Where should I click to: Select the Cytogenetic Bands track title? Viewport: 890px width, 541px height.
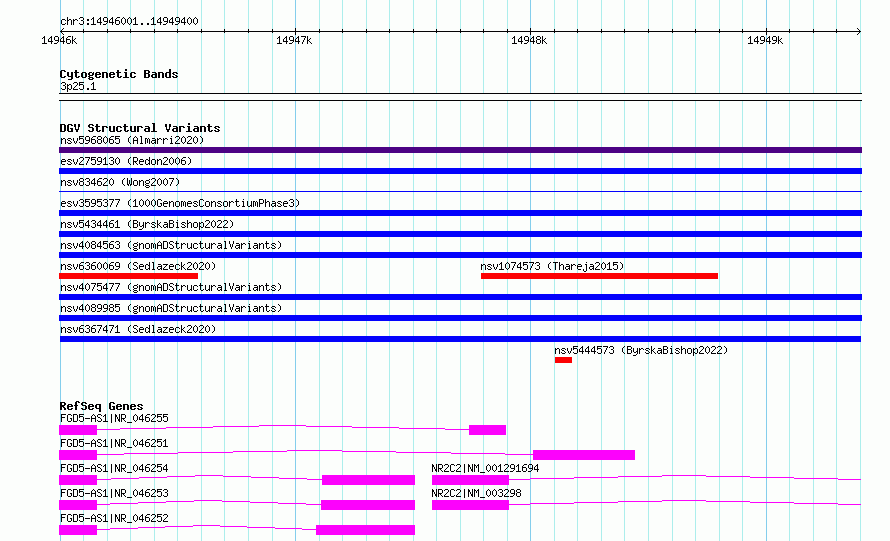pos(119,74)
